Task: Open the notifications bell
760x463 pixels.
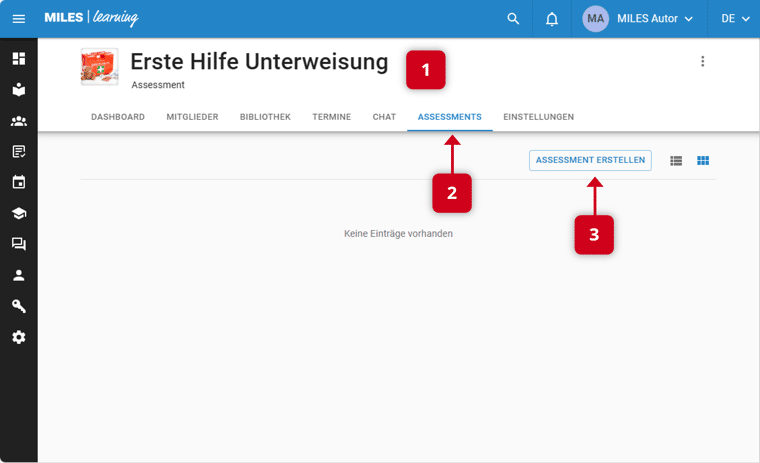Action: pyautogui.click(x=551, y=19)
